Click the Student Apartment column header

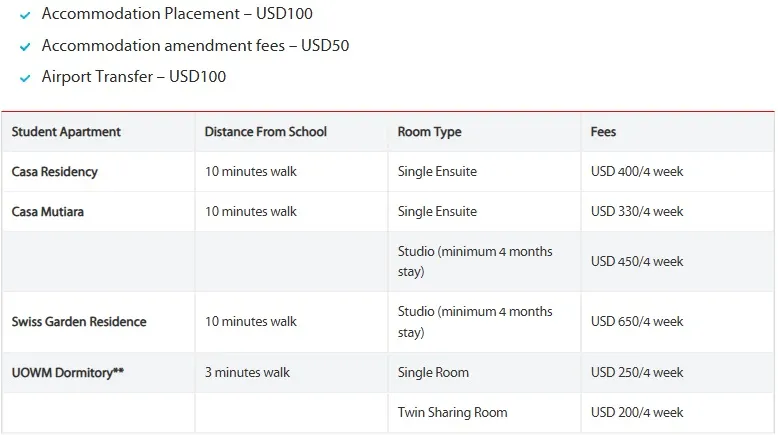click(66, 132)
